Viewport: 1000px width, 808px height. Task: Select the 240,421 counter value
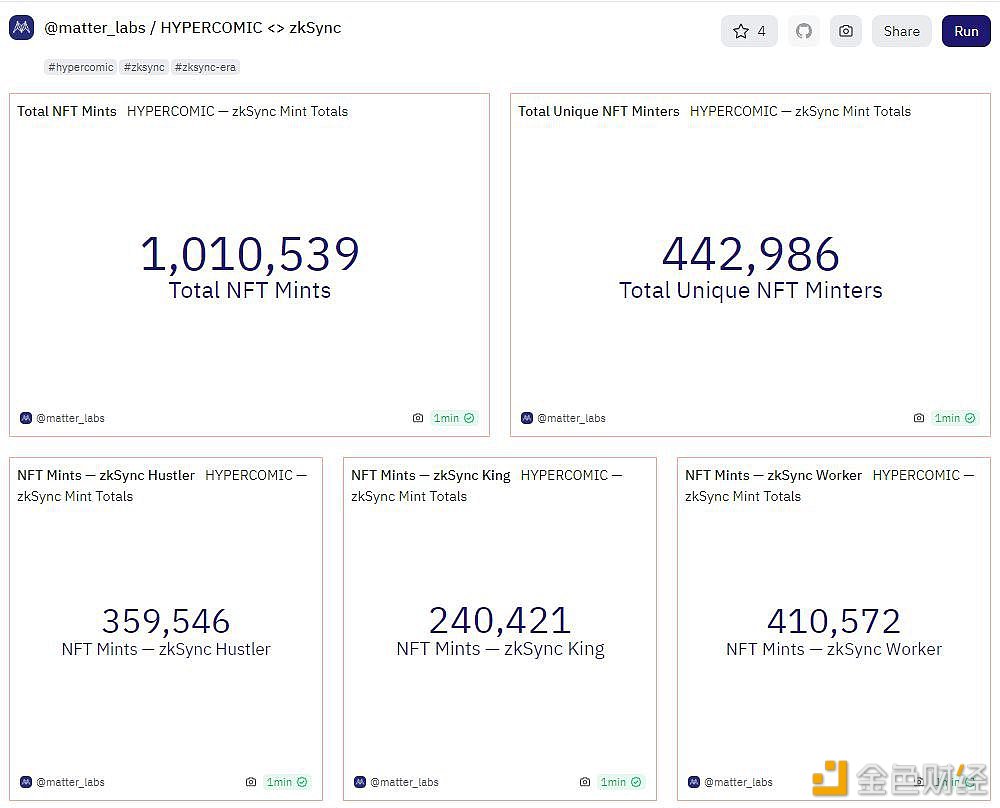point(500,621)
